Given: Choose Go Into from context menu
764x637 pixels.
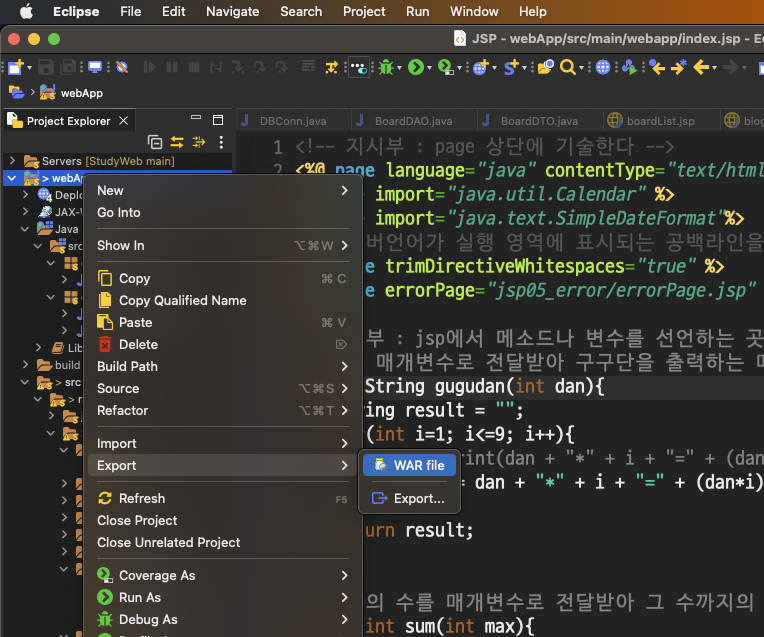Looking at the screenshot, I should (x=223, y=212).
